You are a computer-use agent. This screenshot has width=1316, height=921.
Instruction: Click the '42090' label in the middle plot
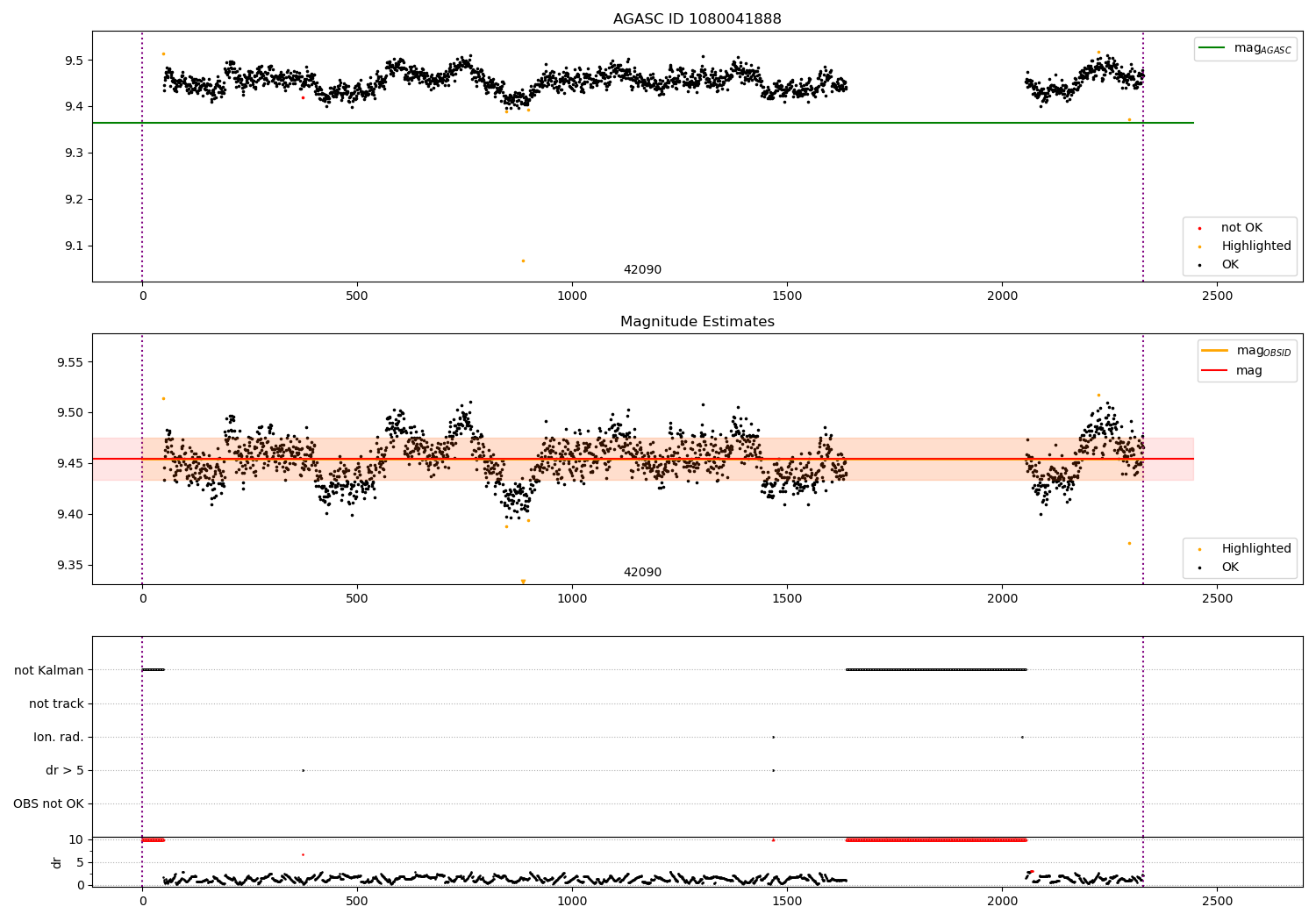coord(642,573)
